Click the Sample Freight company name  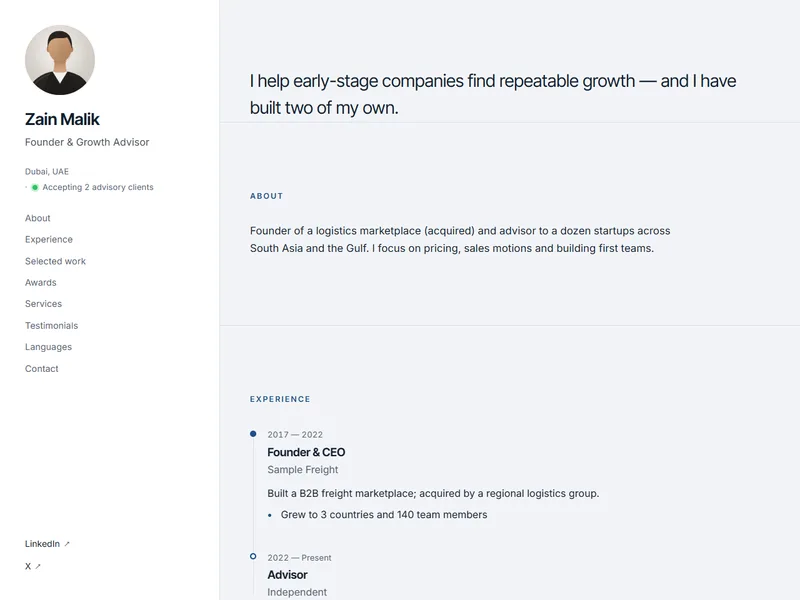(303, 470)
